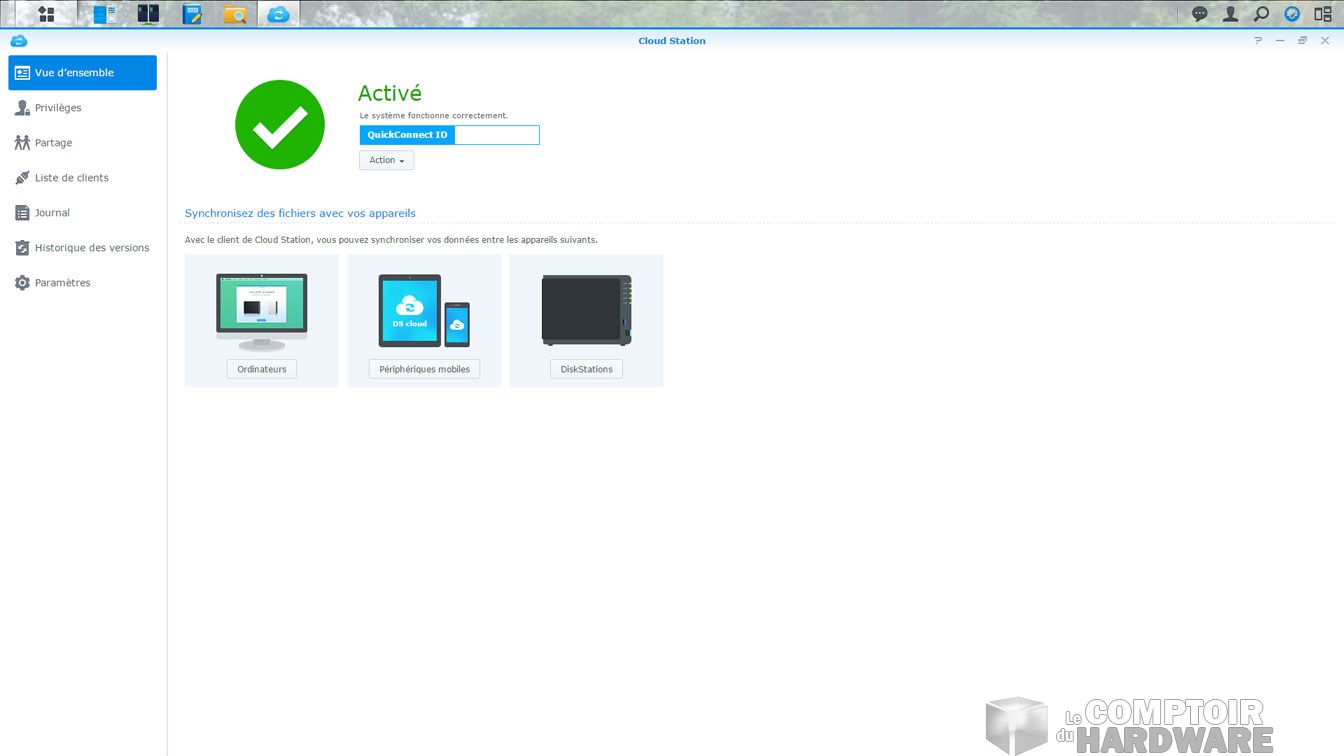1344x756 pixels.
Task: Switch to the Journal section
Action: coord(52,213)
